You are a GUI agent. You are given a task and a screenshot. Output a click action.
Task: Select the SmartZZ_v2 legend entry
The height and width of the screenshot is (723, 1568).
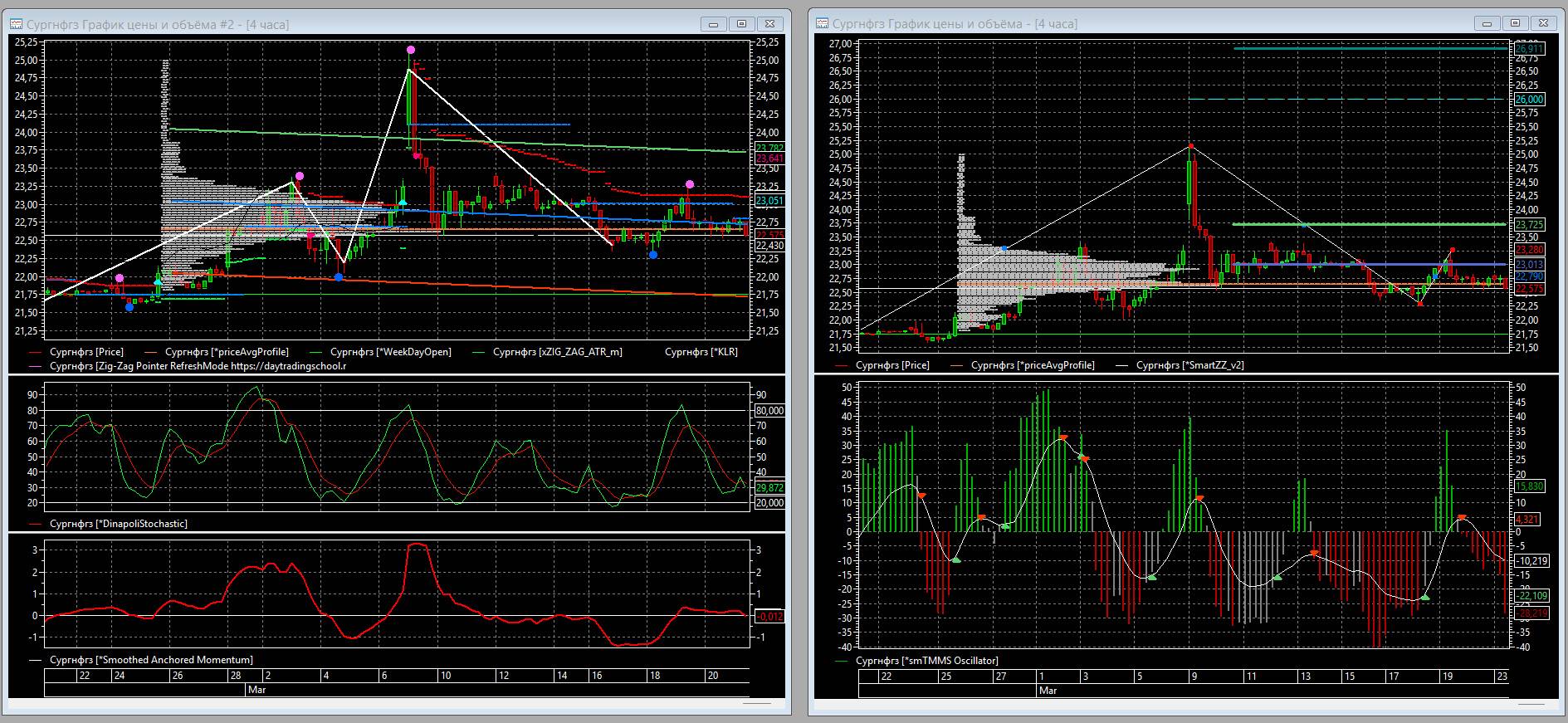(1189, 365)
